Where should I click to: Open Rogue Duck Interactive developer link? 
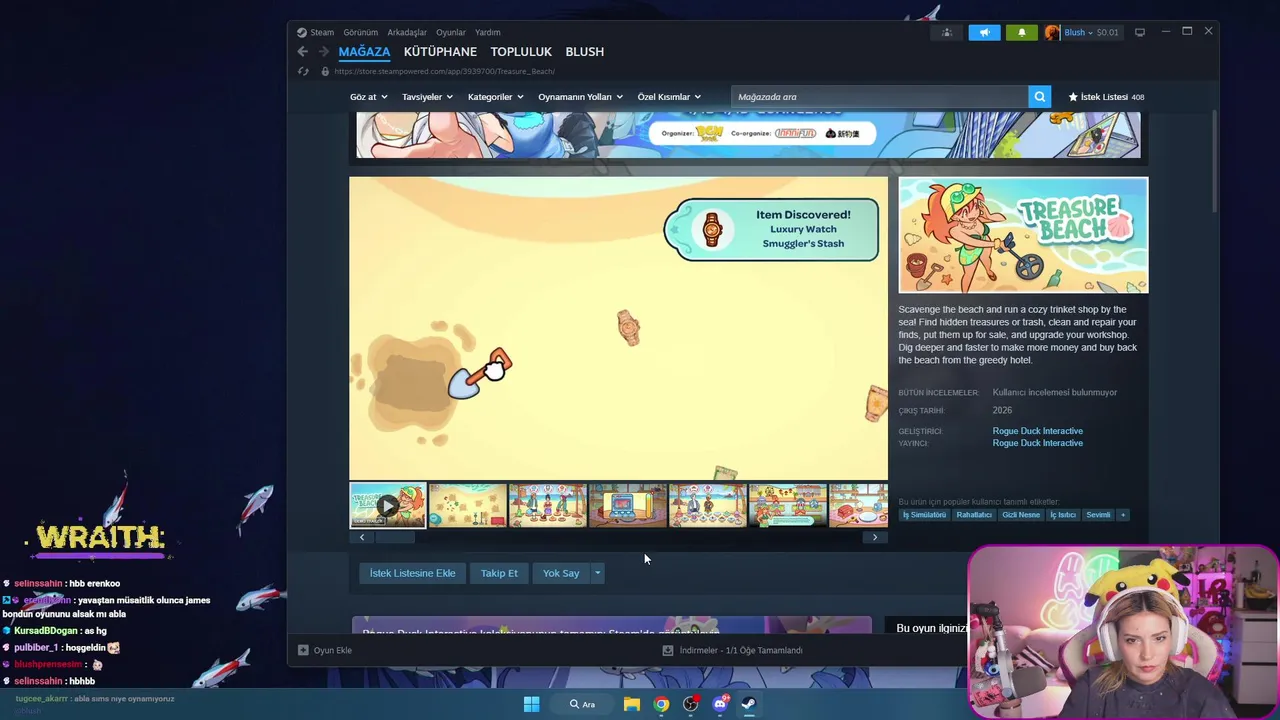pyautogui.click(x=1037, y=431)
